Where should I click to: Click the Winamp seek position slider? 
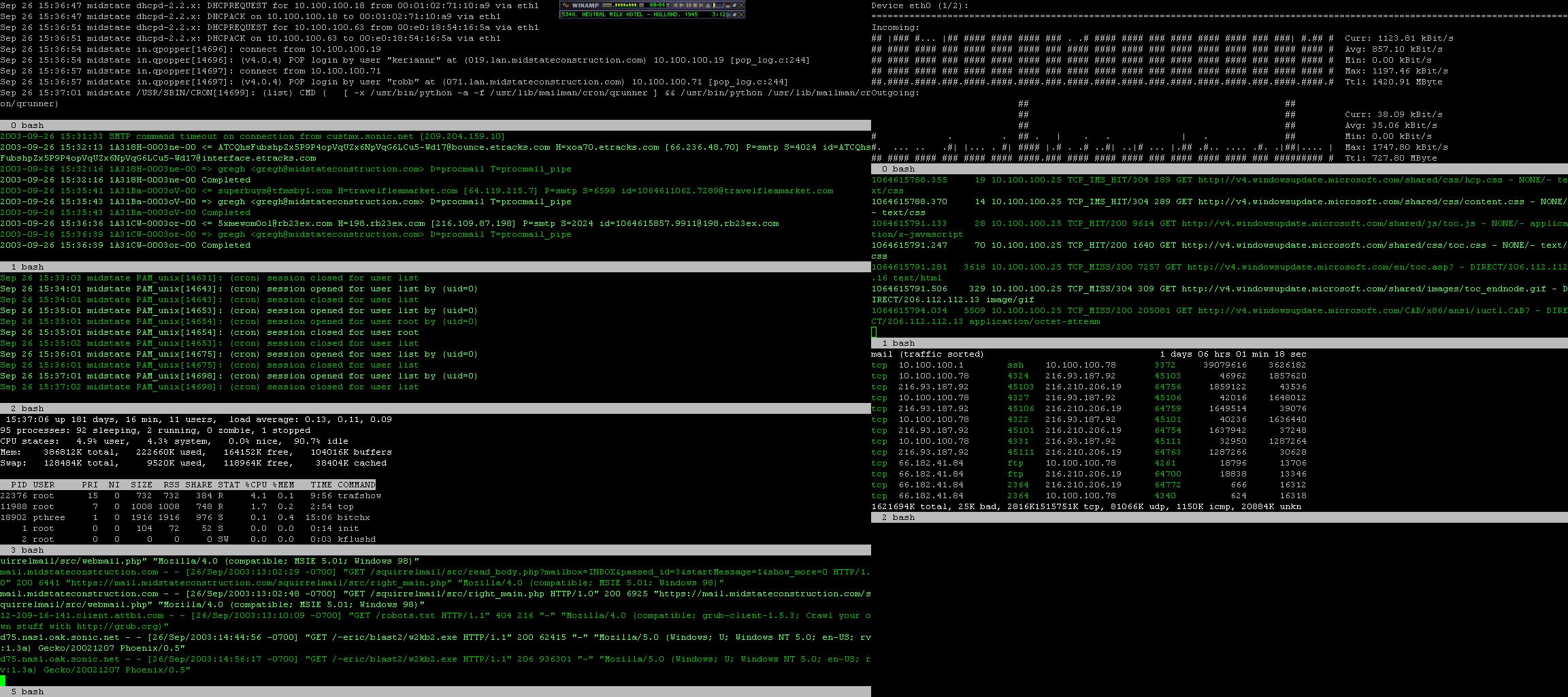click(719, 5)
